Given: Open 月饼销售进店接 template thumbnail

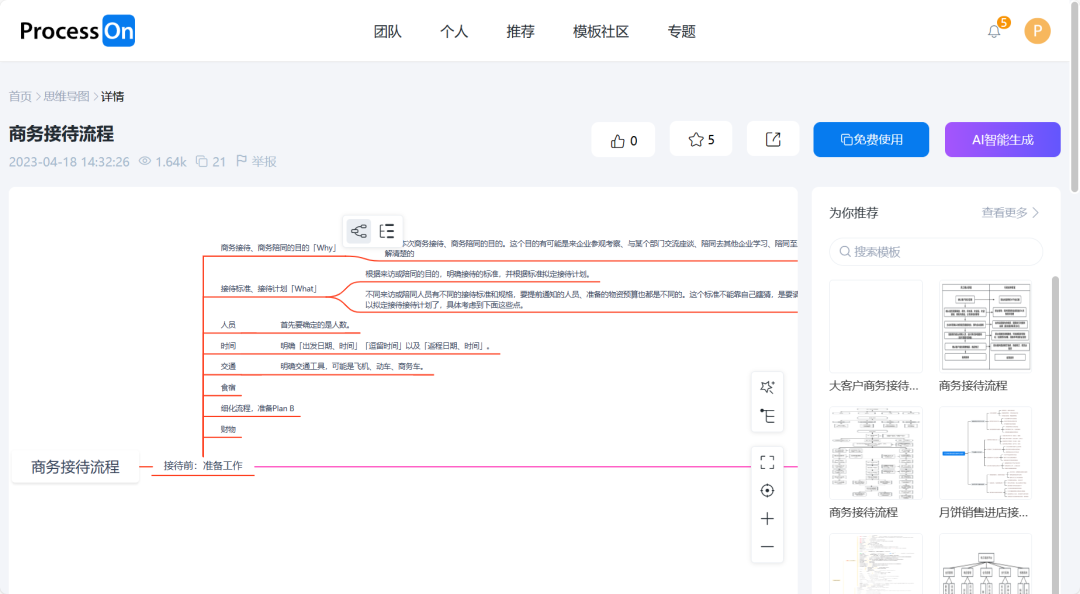Looking at the screenshot, I should click(986, 453).
